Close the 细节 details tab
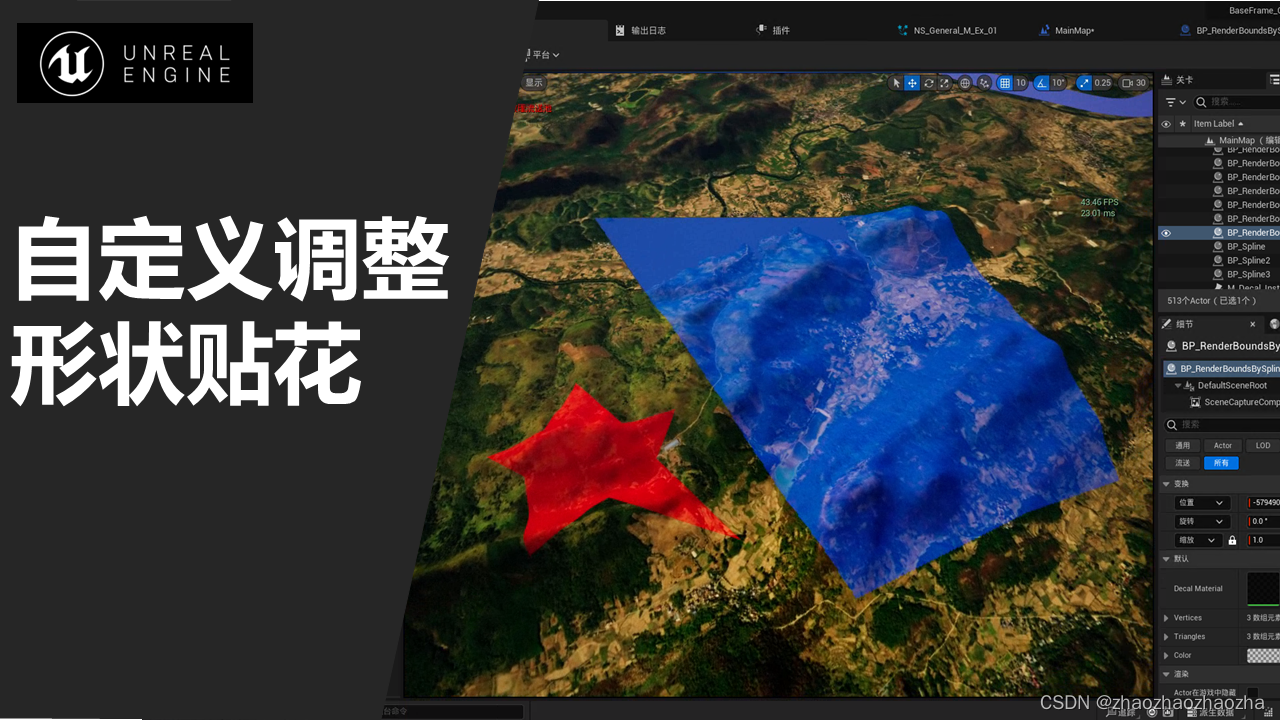The height and width of the screenshot is (720, 1280). click(1252, 324)
